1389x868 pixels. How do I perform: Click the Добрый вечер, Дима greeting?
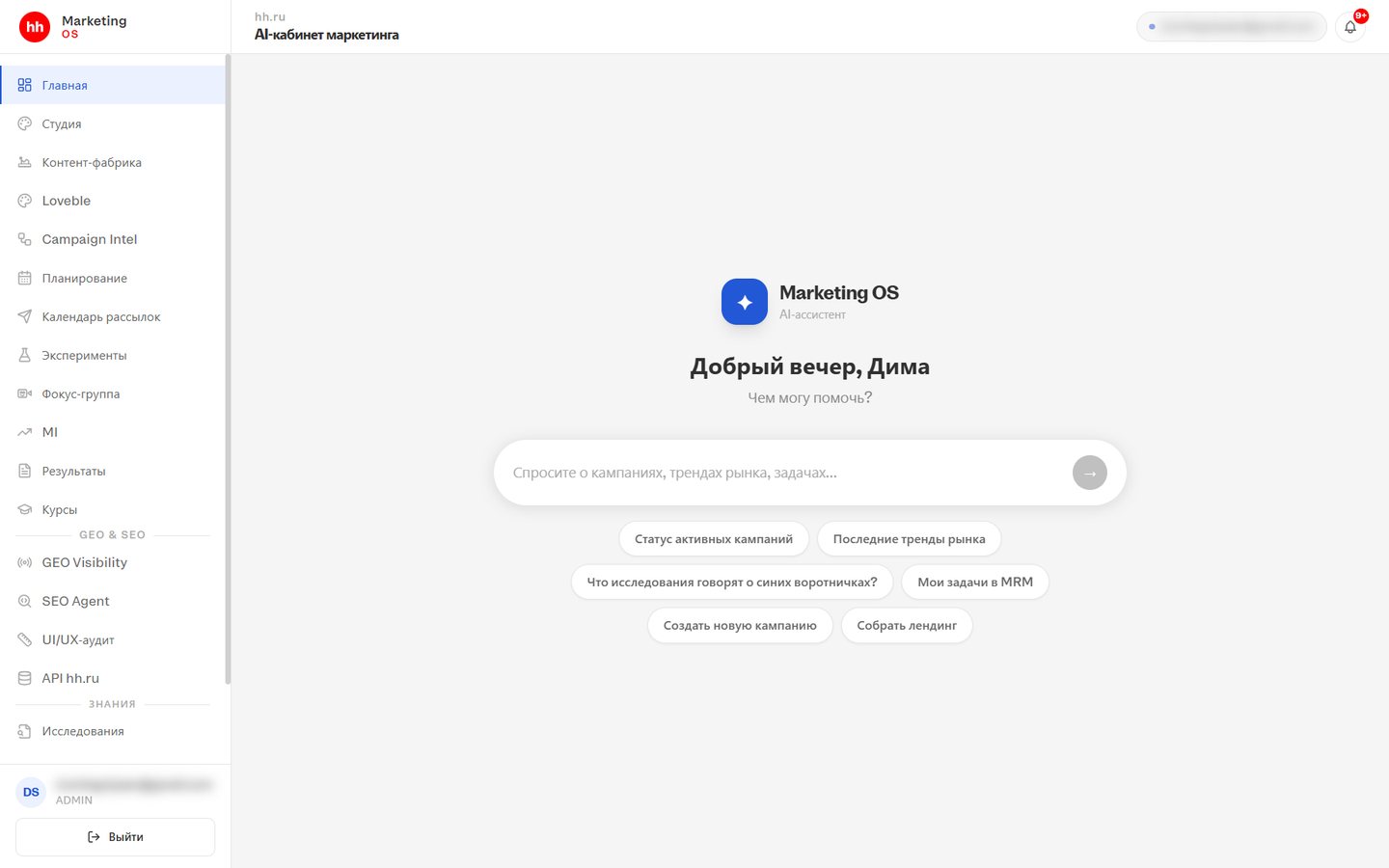tap(810, 366)
